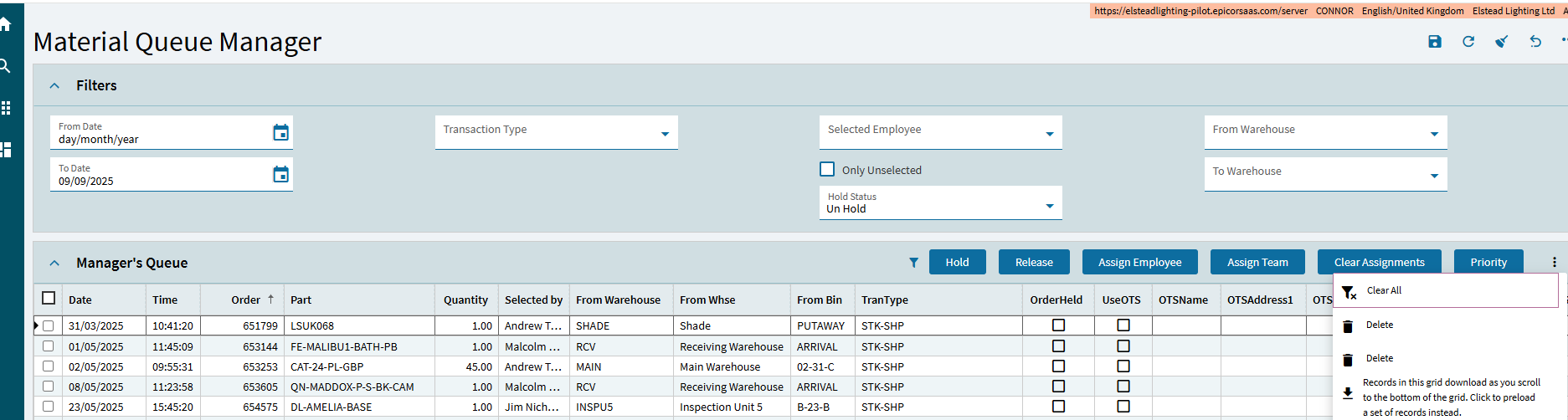Click the Assign Employee button
This screenshot has height=420, width=1568.
[1139, 263]
